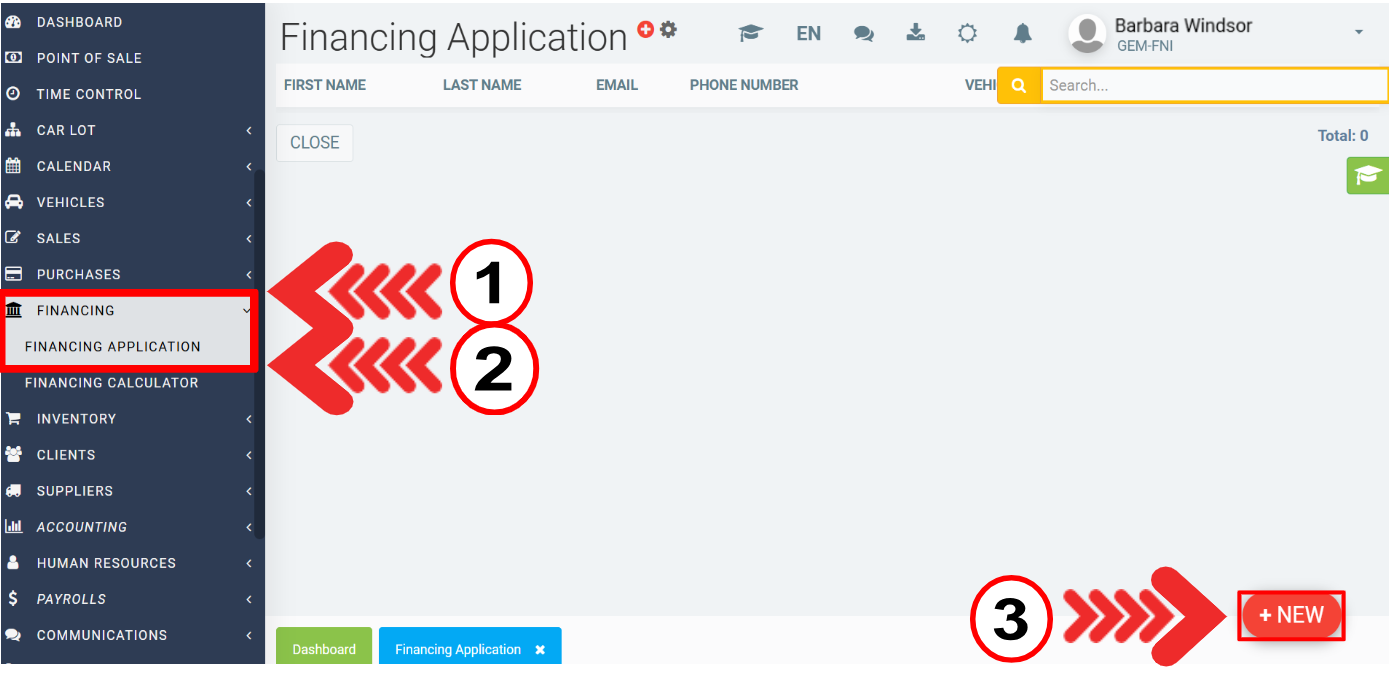Click the download icon in top bar

click(915, 33)
